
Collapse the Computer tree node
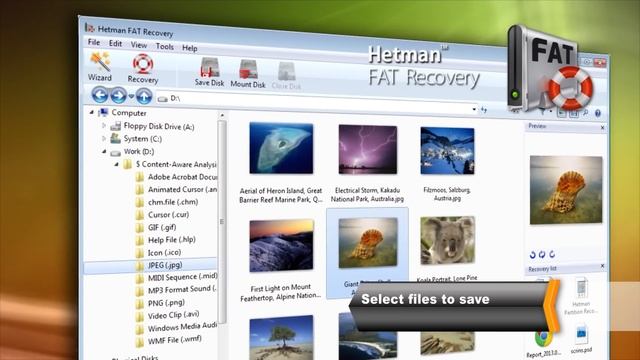tap(91, 112)
